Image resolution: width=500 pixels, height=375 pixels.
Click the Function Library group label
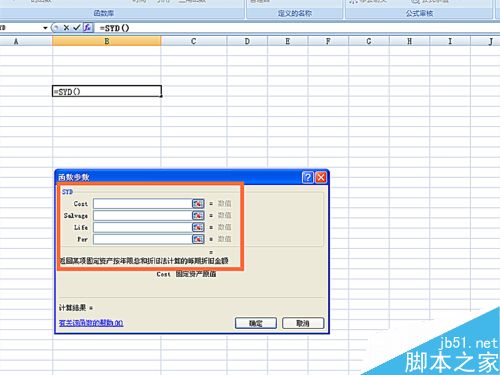coord(104,13)
